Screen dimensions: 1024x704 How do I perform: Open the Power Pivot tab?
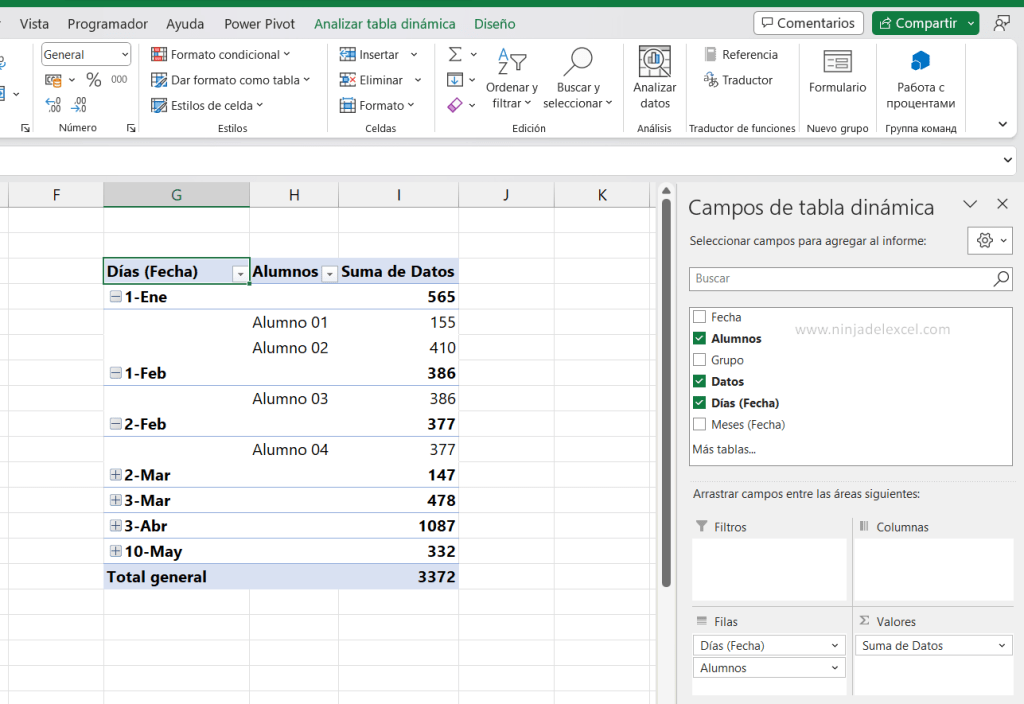258,23
